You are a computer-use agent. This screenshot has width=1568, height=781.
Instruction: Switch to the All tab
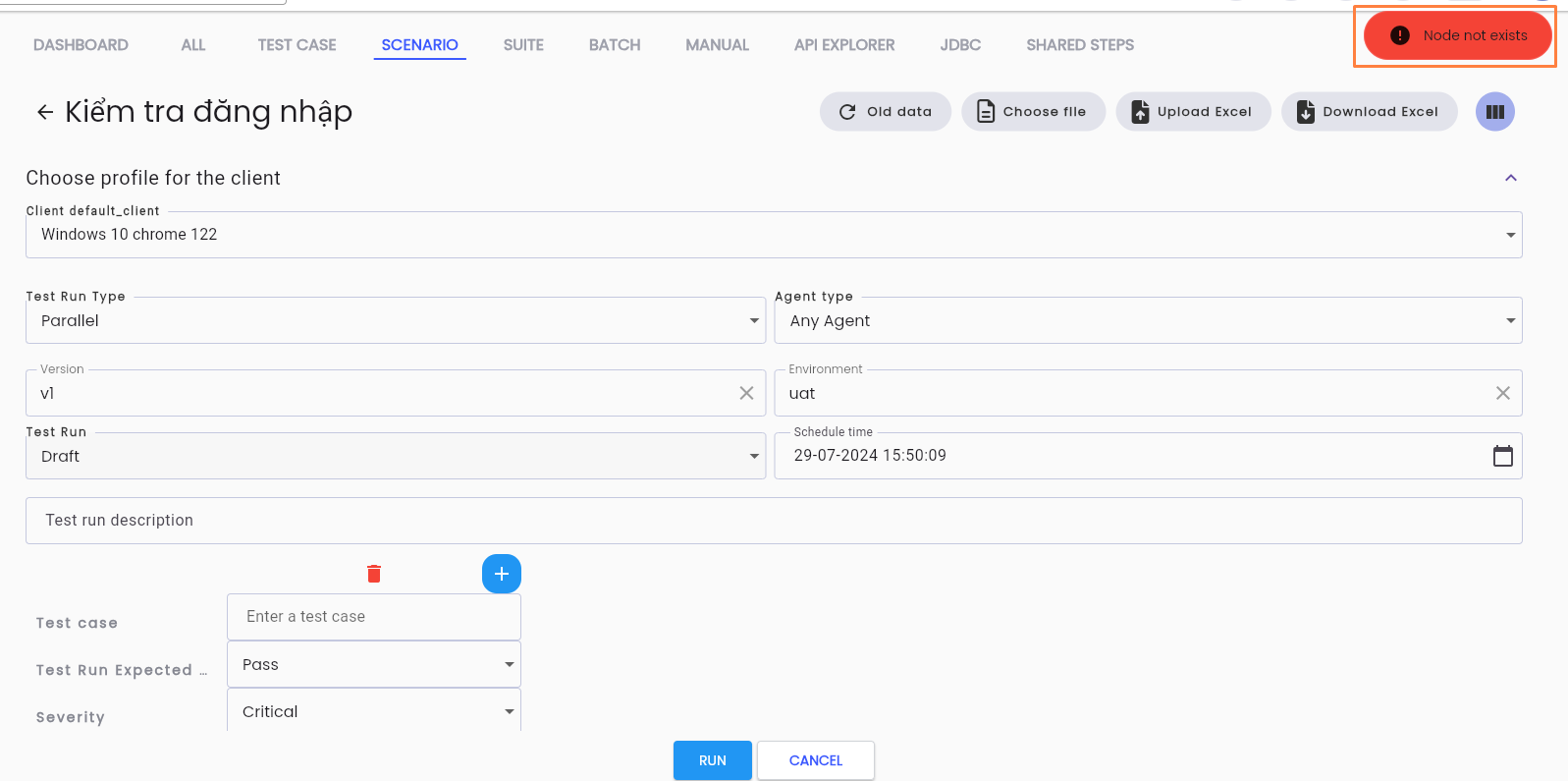point(193,45)
